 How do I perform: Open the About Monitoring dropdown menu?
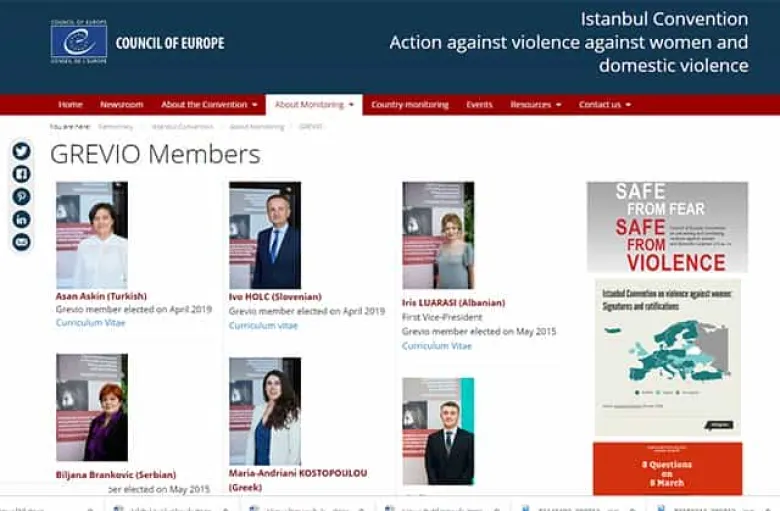[313, 105]
